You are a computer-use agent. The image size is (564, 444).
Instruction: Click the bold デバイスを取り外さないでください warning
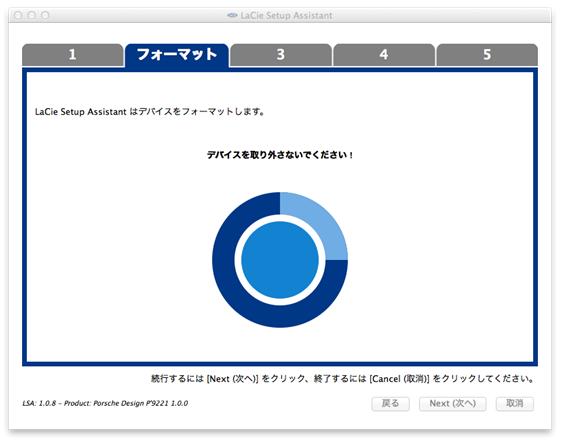tap(280, 155)
